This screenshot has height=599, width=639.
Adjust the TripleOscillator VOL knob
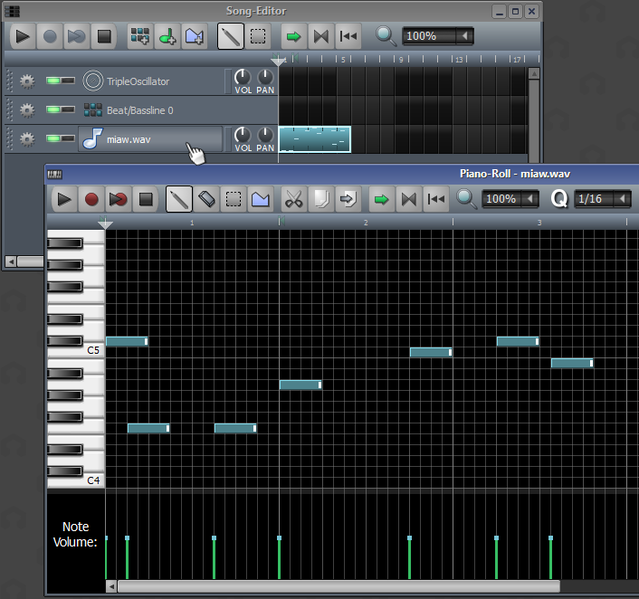coord(242,77)
